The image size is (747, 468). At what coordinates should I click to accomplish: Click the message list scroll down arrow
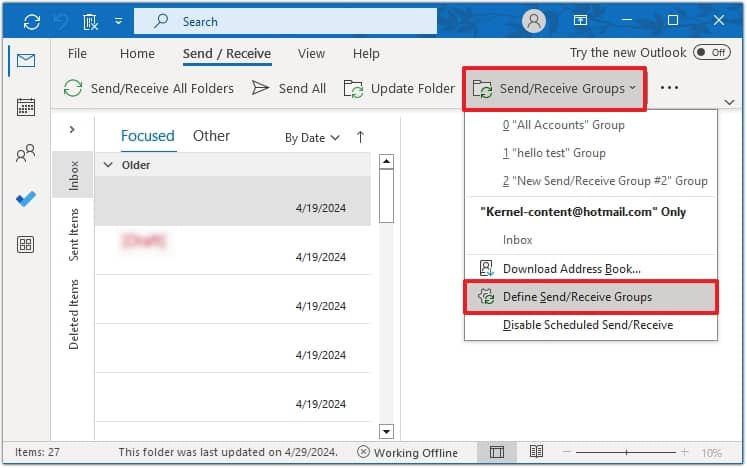pos(386,431)
